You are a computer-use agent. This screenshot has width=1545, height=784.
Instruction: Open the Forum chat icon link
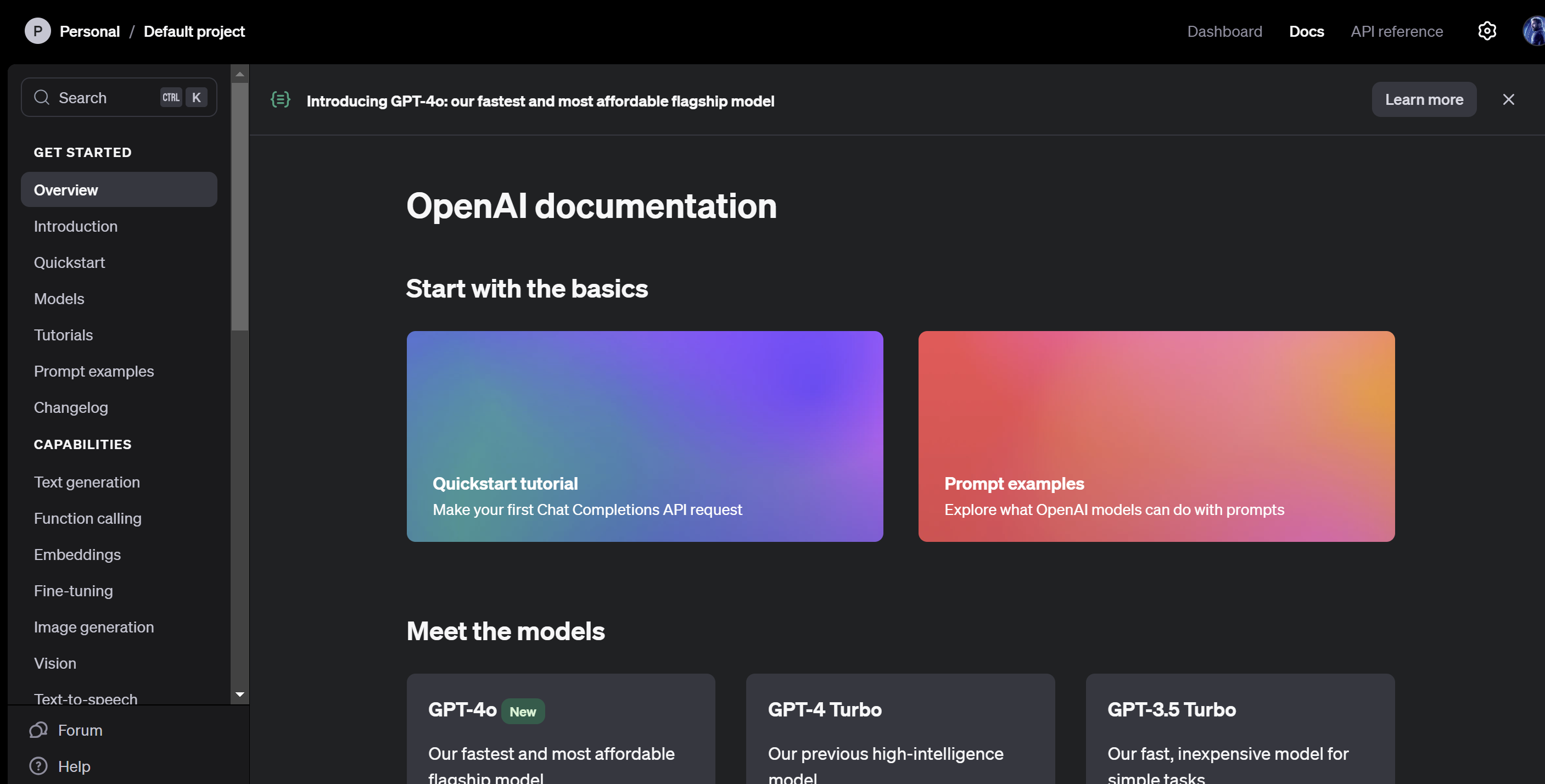point(38,730)
